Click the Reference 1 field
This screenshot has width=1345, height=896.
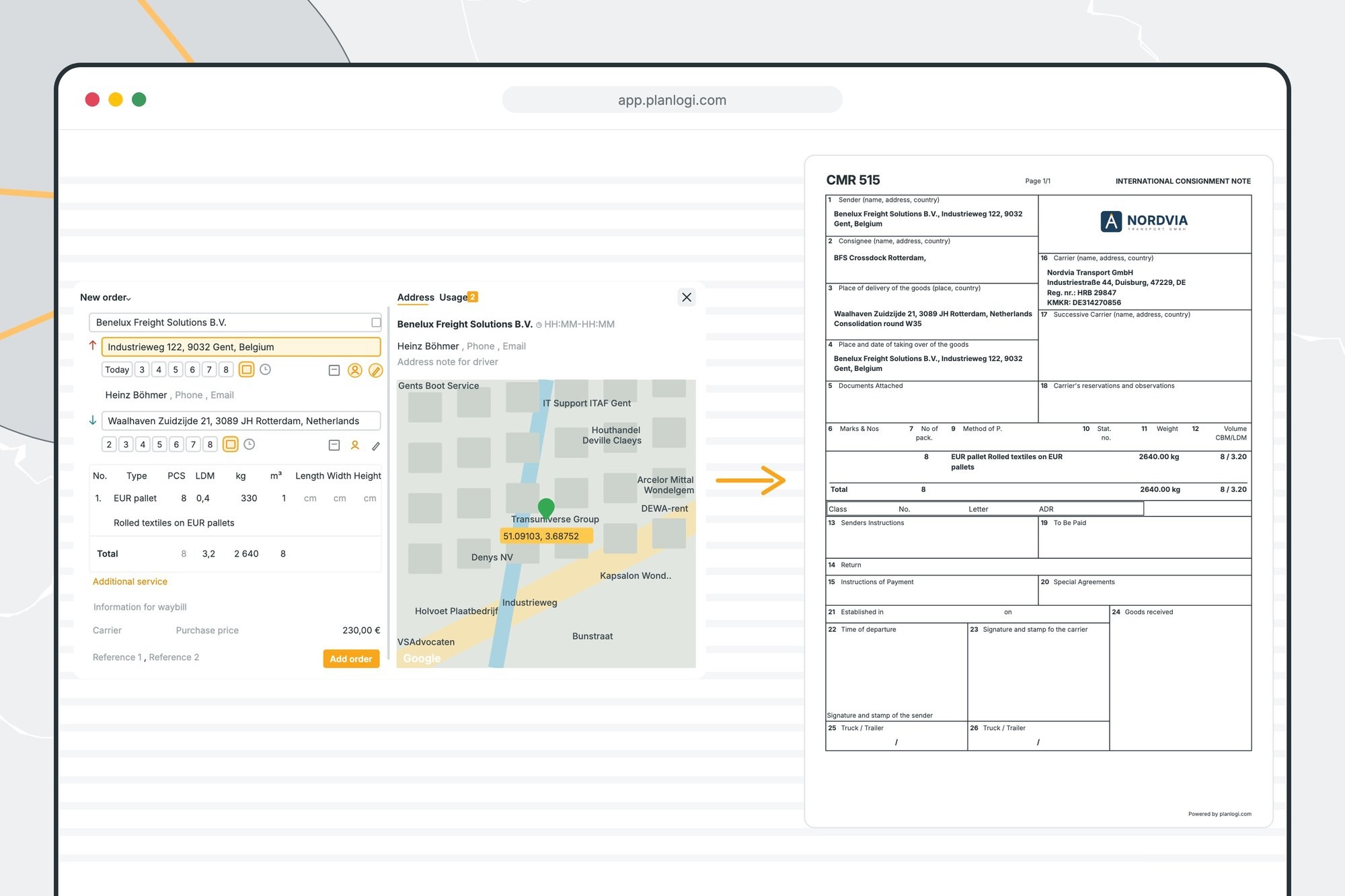click(117, 657)
